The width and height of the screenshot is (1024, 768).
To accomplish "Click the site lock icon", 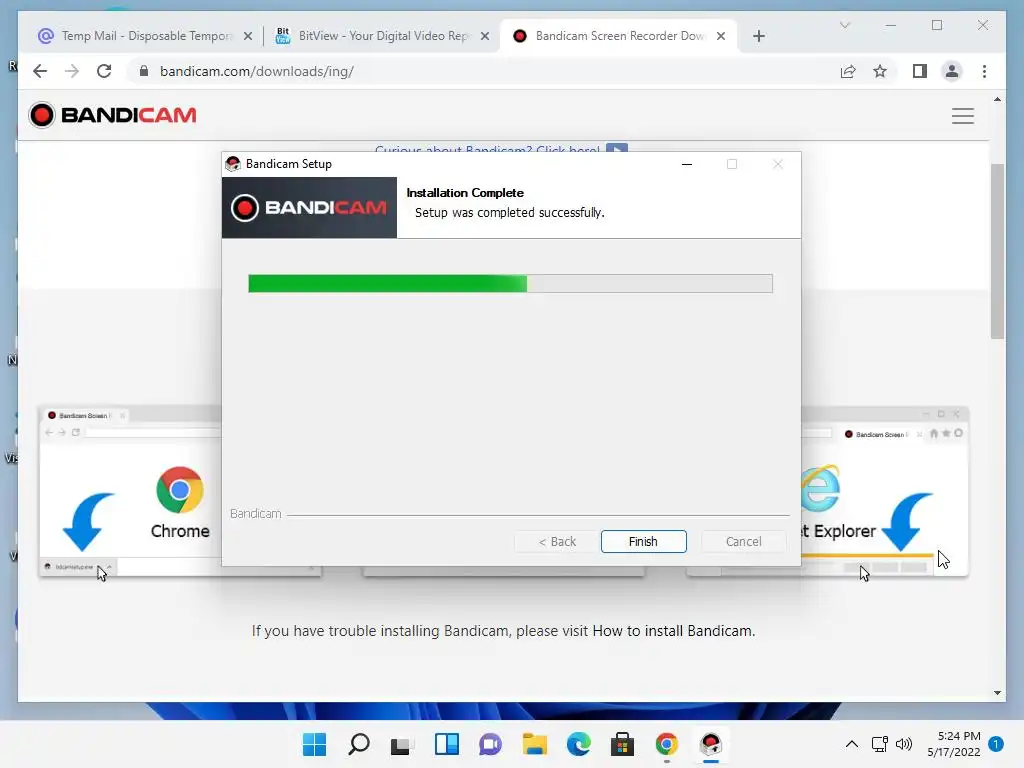I will click(144, 71).
